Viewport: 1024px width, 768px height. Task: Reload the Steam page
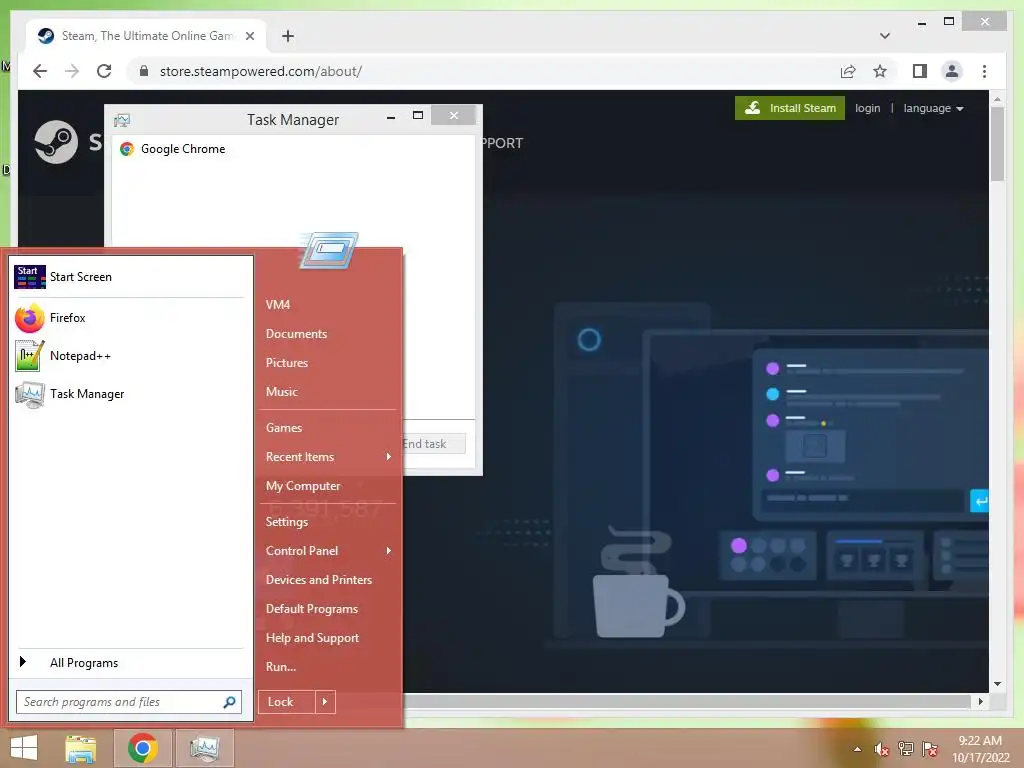tap(104, 71)
